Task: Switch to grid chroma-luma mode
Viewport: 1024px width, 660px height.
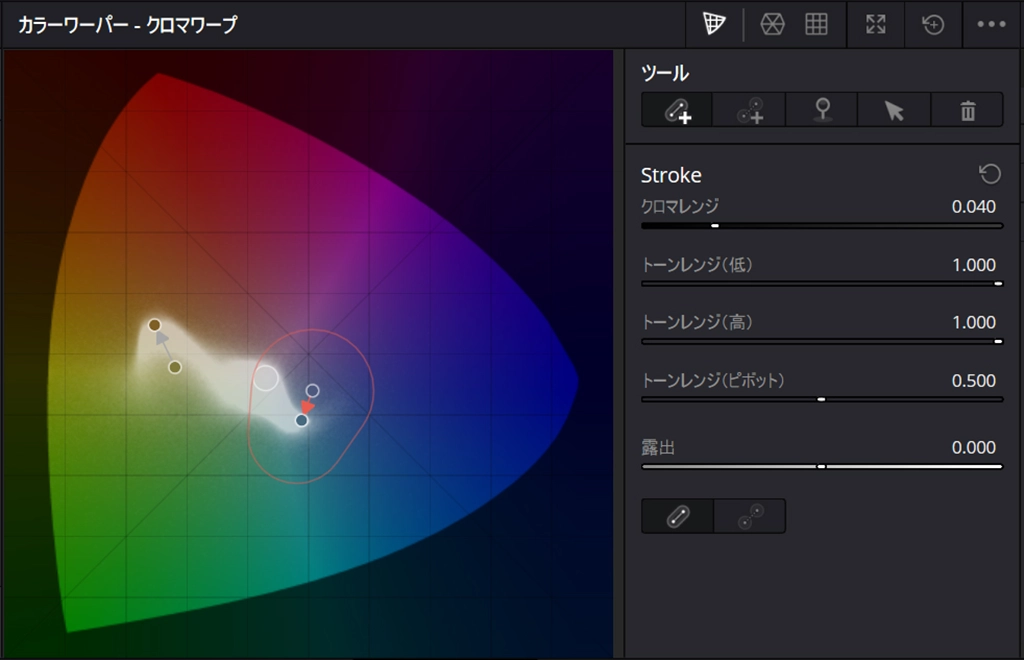Action: [816, 25]
